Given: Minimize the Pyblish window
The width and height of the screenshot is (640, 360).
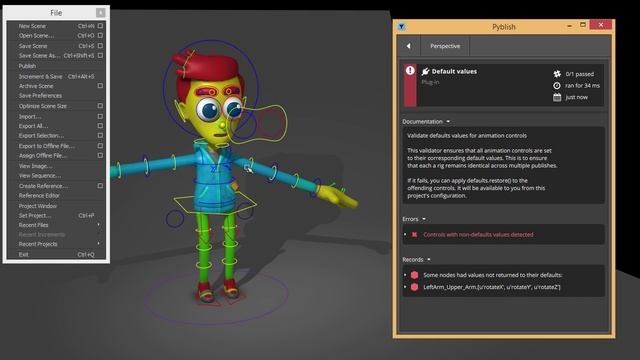Looking at the screenshot, I should pos(569,26).
